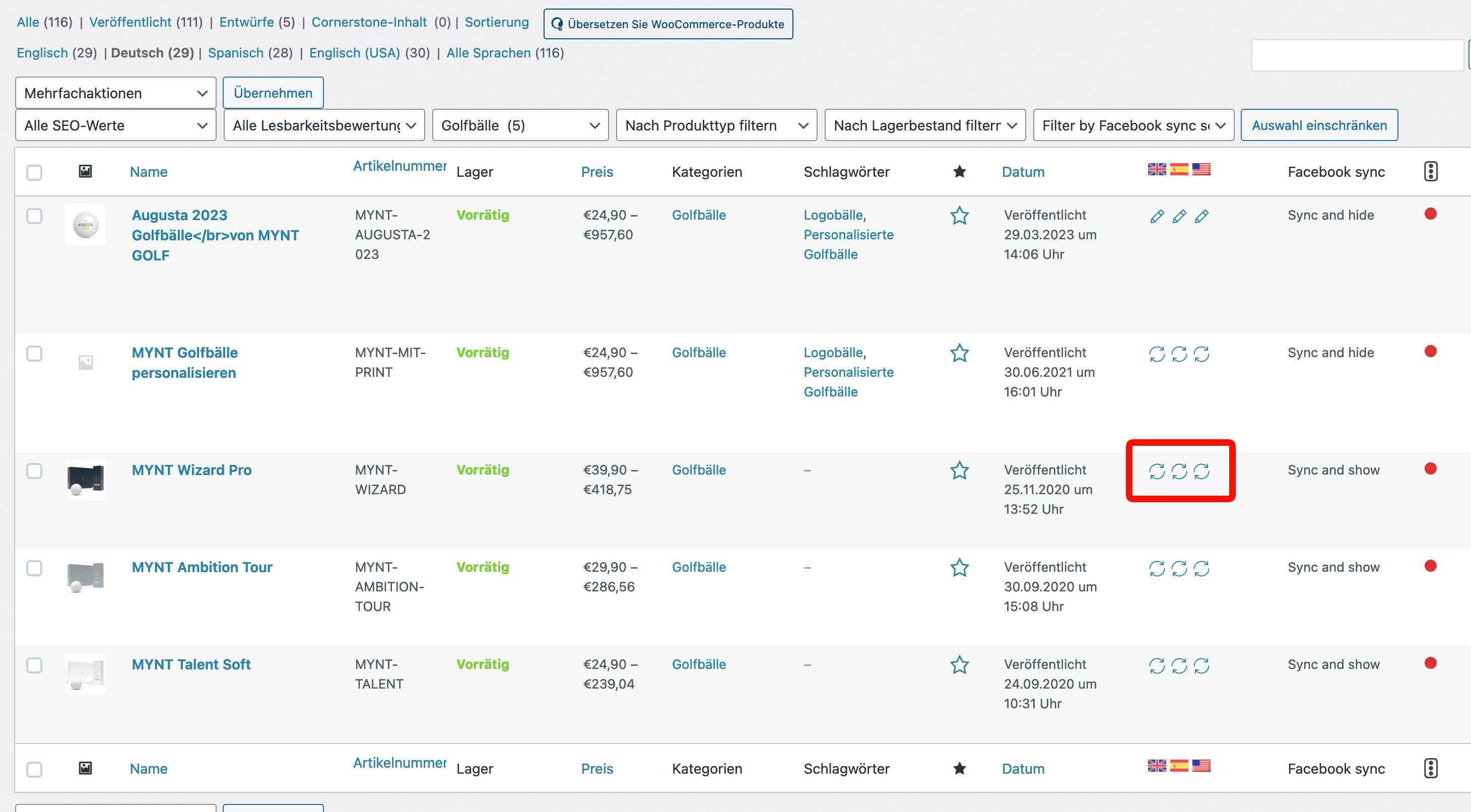Click the filled star column icon in the header
1471x812 pixels.
[959, 171]
